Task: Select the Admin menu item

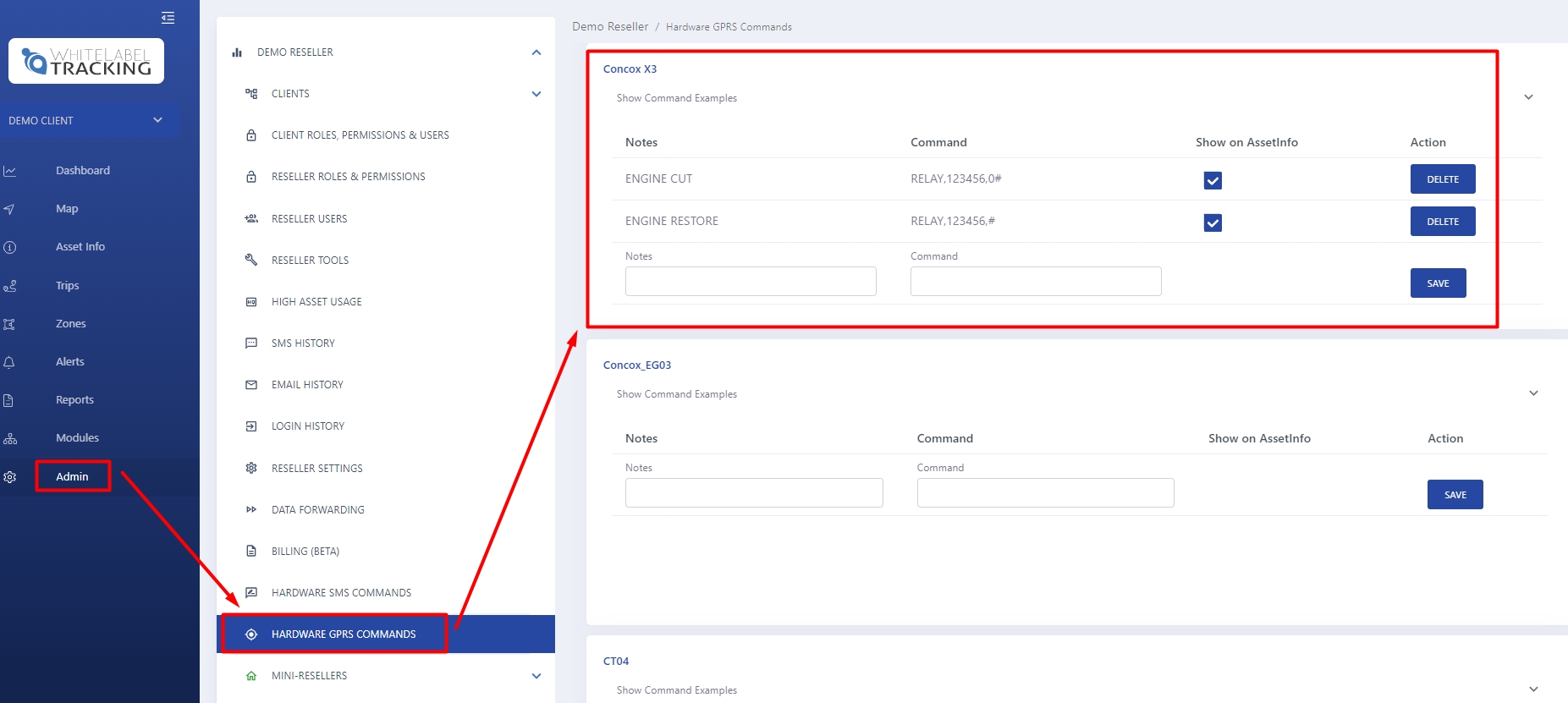Action: click(x=72, y=477)
